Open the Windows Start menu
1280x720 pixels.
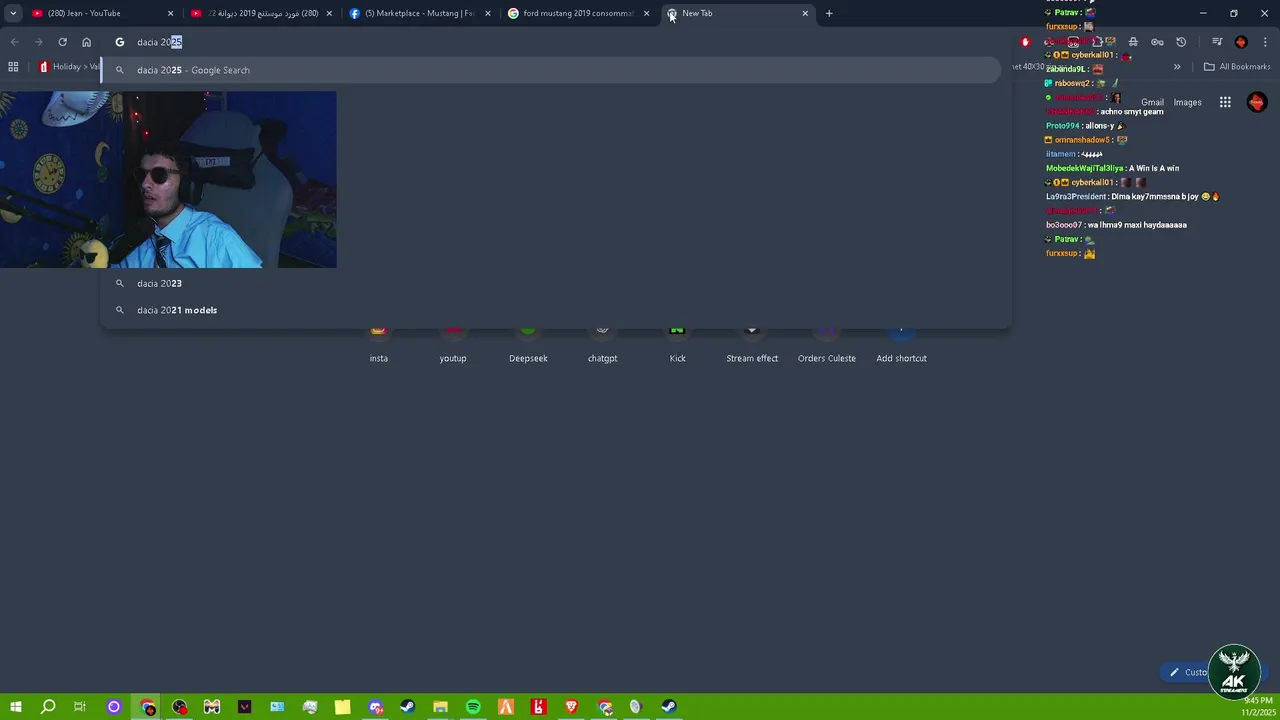pyautogui.click(x=15, y=707)
